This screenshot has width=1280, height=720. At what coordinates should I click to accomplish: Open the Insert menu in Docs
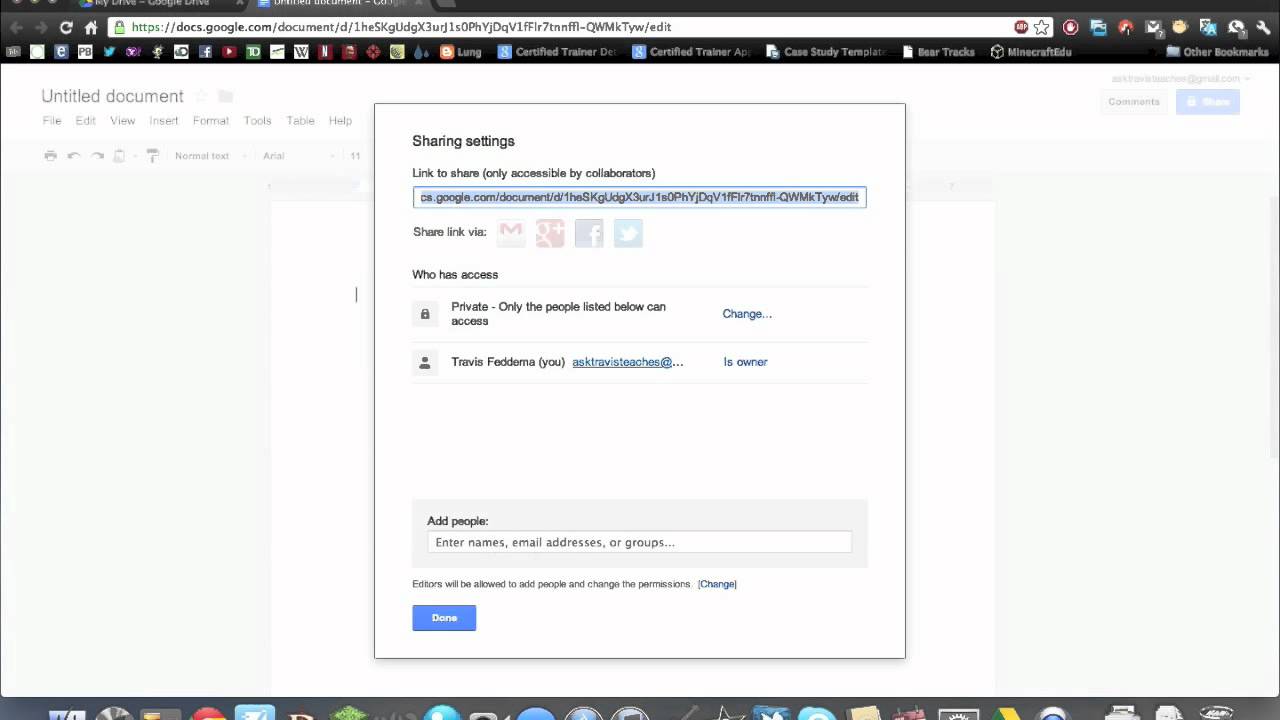pos(163,120)
